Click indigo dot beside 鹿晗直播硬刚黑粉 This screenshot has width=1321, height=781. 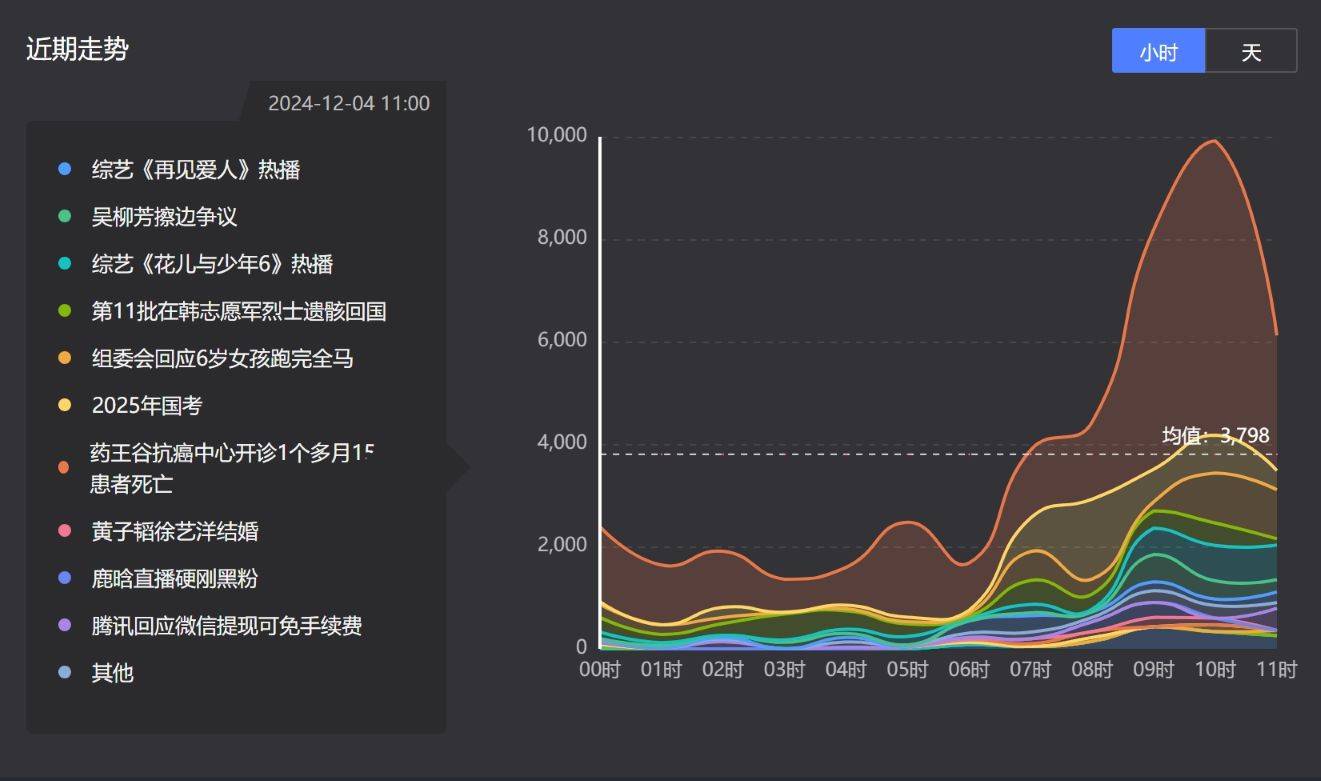(x=65, y=578)
